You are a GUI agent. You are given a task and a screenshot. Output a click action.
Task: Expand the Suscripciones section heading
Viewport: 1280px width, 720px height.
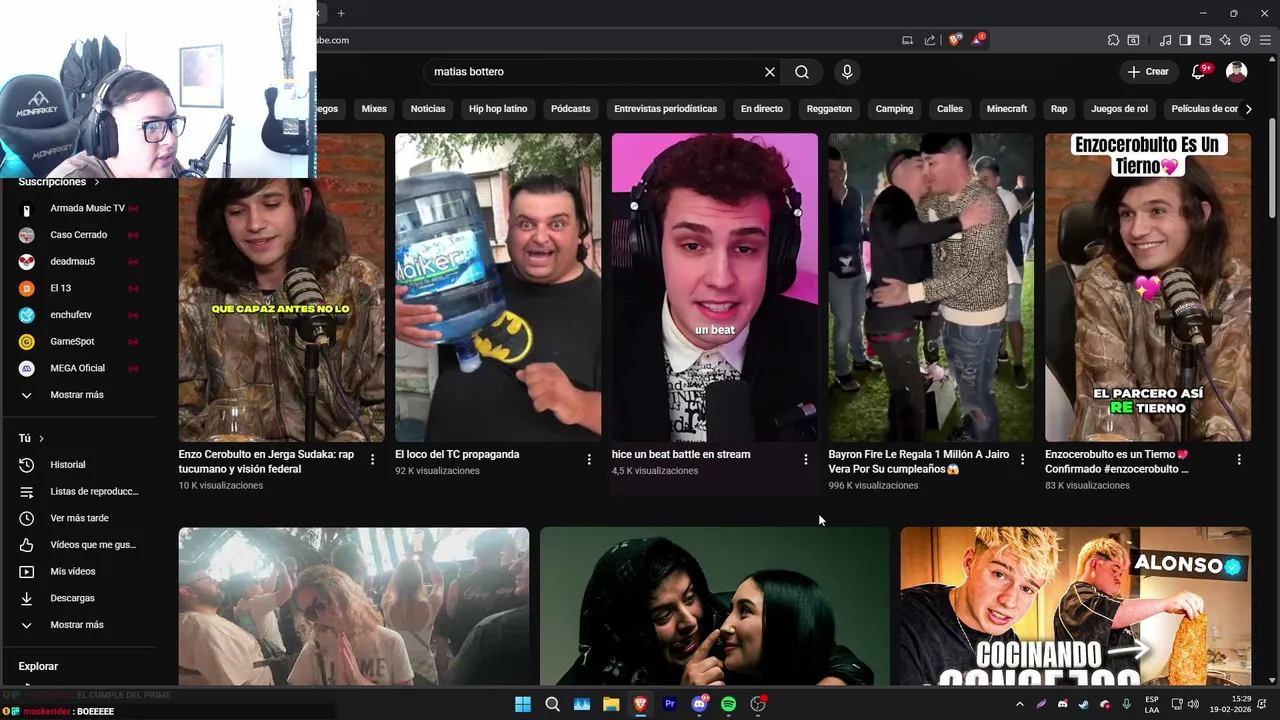[x=59, y=182]
